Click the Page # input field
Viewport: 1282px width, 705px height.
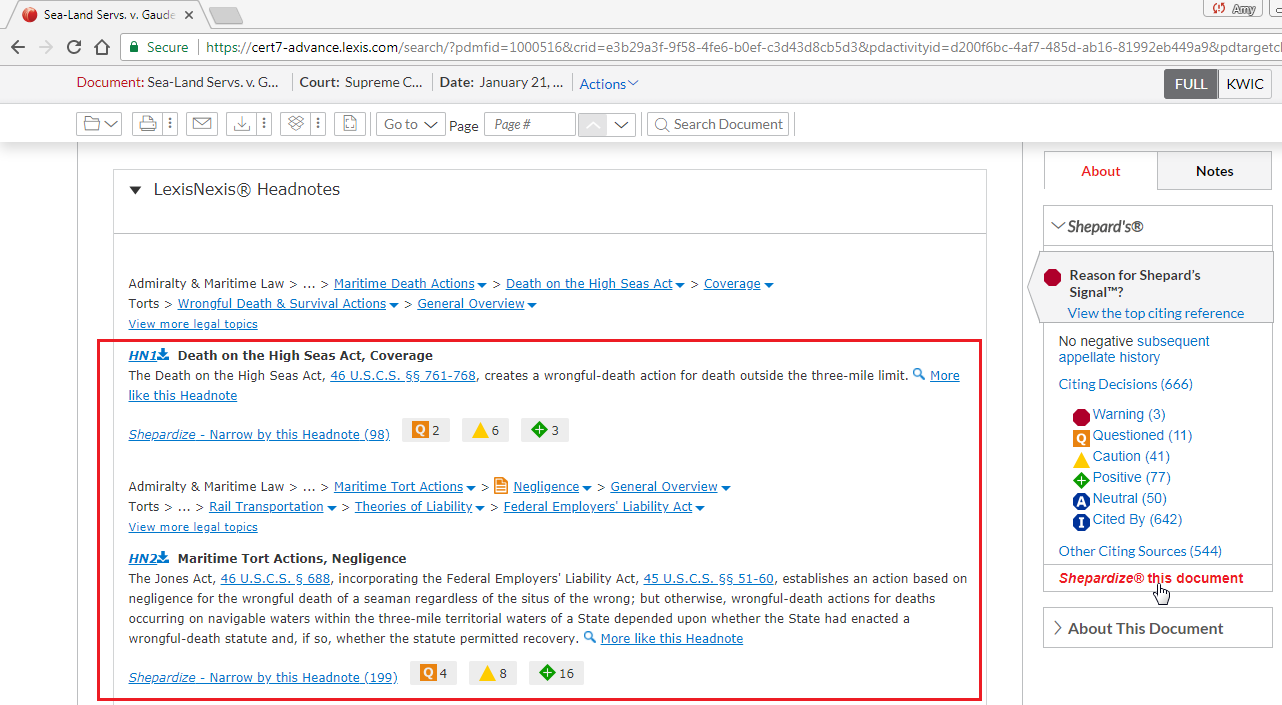click(530, 124)
